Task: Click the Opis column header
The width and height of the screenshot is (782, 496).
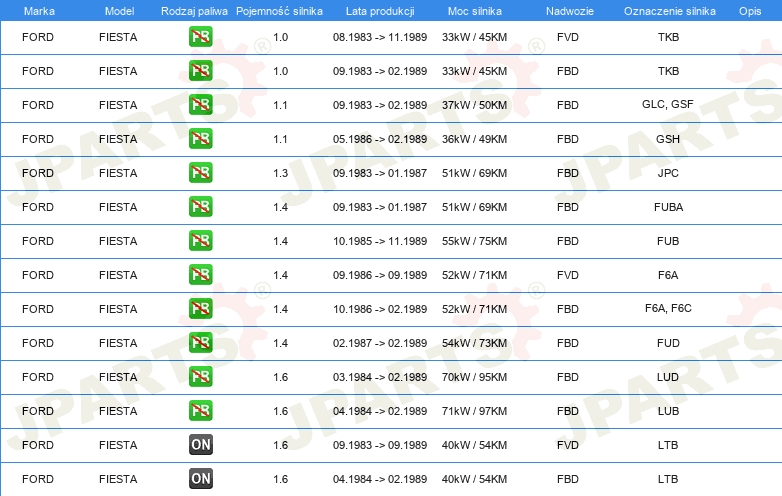Action: click(749, 10)
